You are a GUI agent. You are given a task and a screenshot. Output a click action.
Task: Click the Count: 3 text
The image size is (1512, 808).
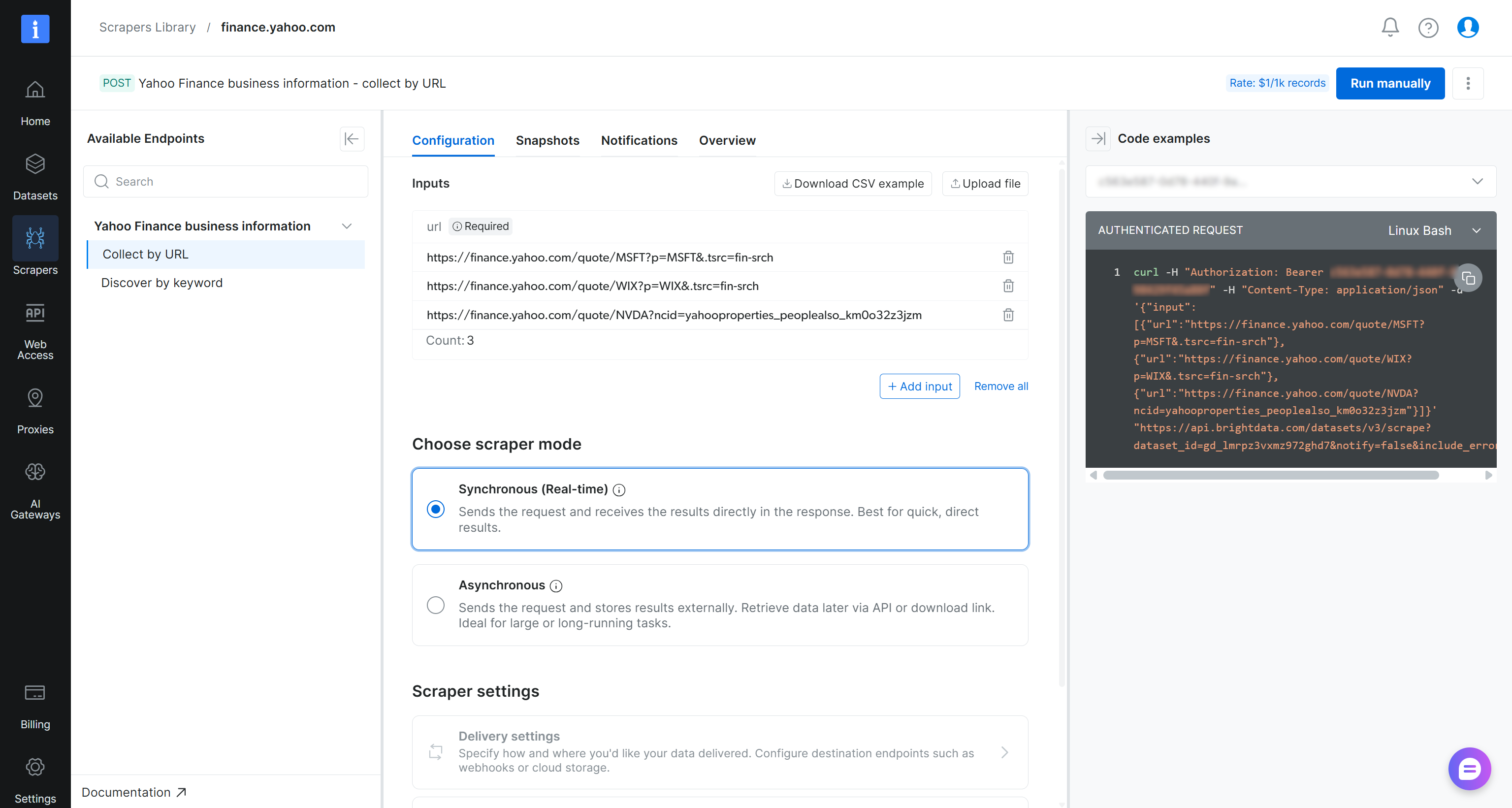pyautogui.click(x=450, y=341)
